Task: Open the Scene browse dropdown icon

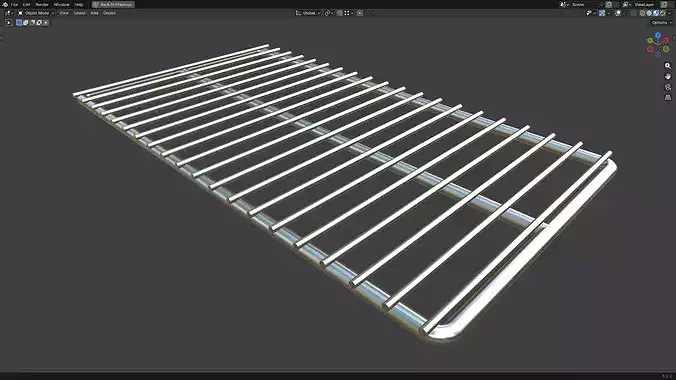Action: tap(564, 4)
